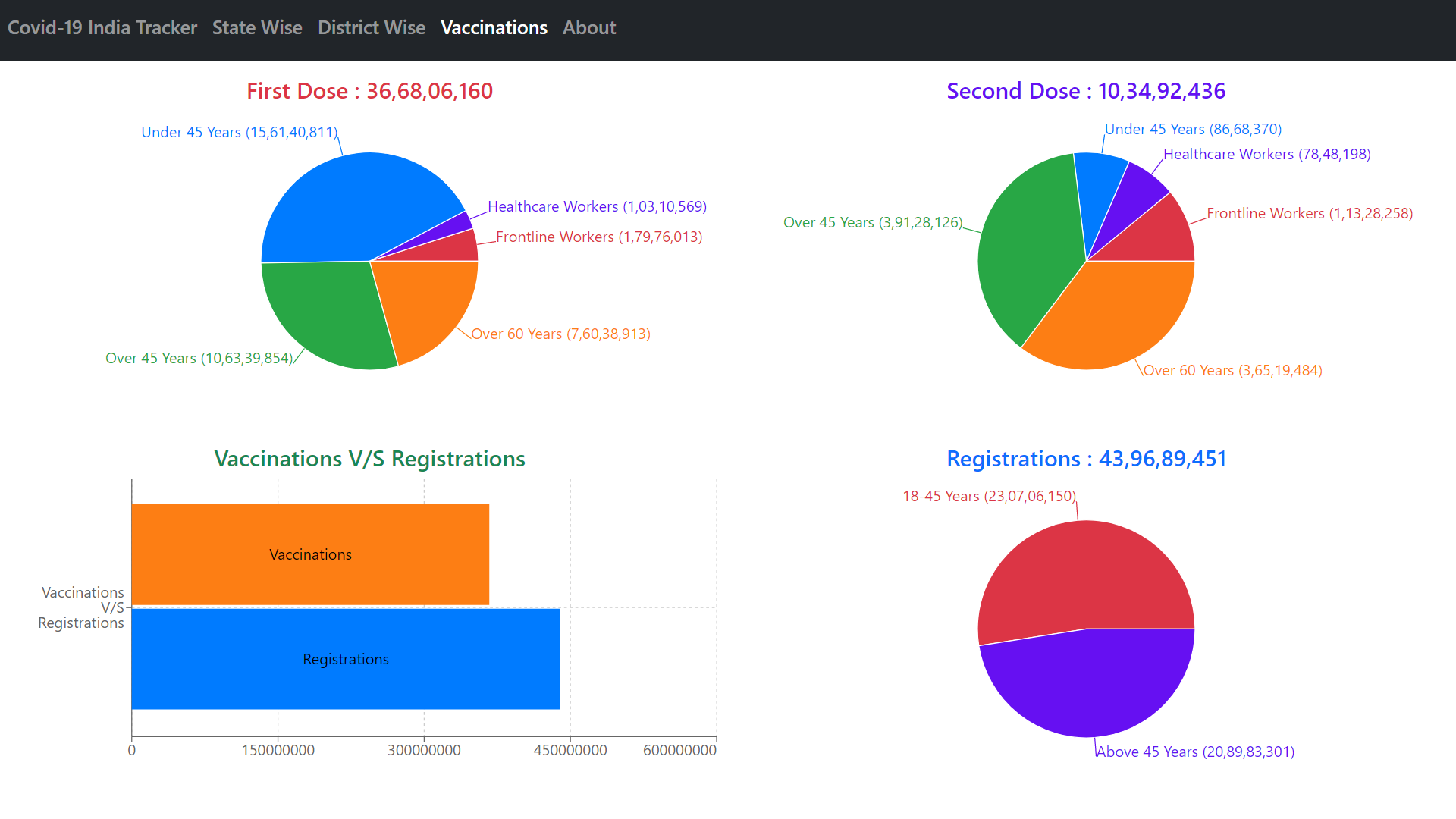Click the 0 x-axis tick label

132,750
